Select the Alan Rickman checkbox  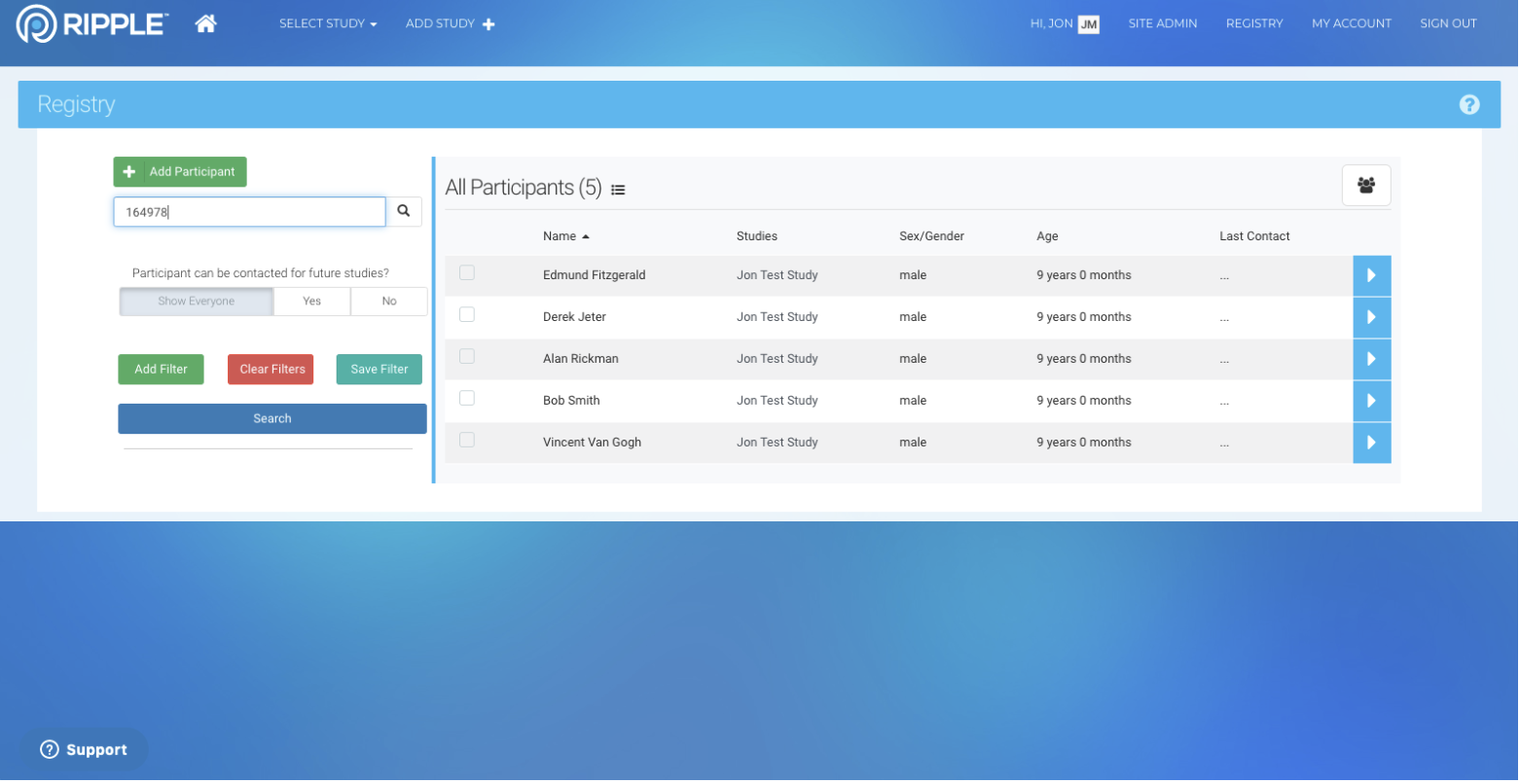(467, 357)
